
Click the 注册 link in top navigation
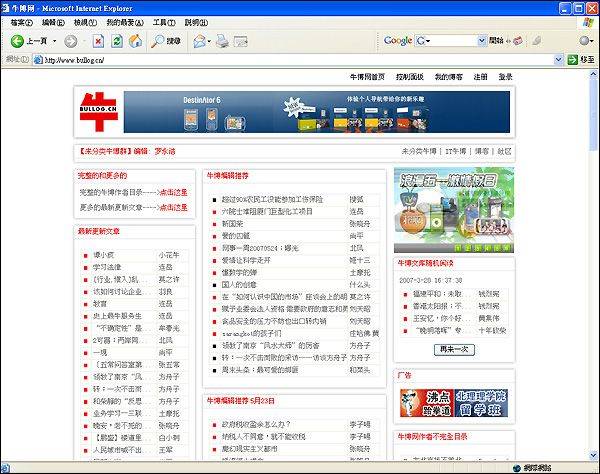click(481, 77)
